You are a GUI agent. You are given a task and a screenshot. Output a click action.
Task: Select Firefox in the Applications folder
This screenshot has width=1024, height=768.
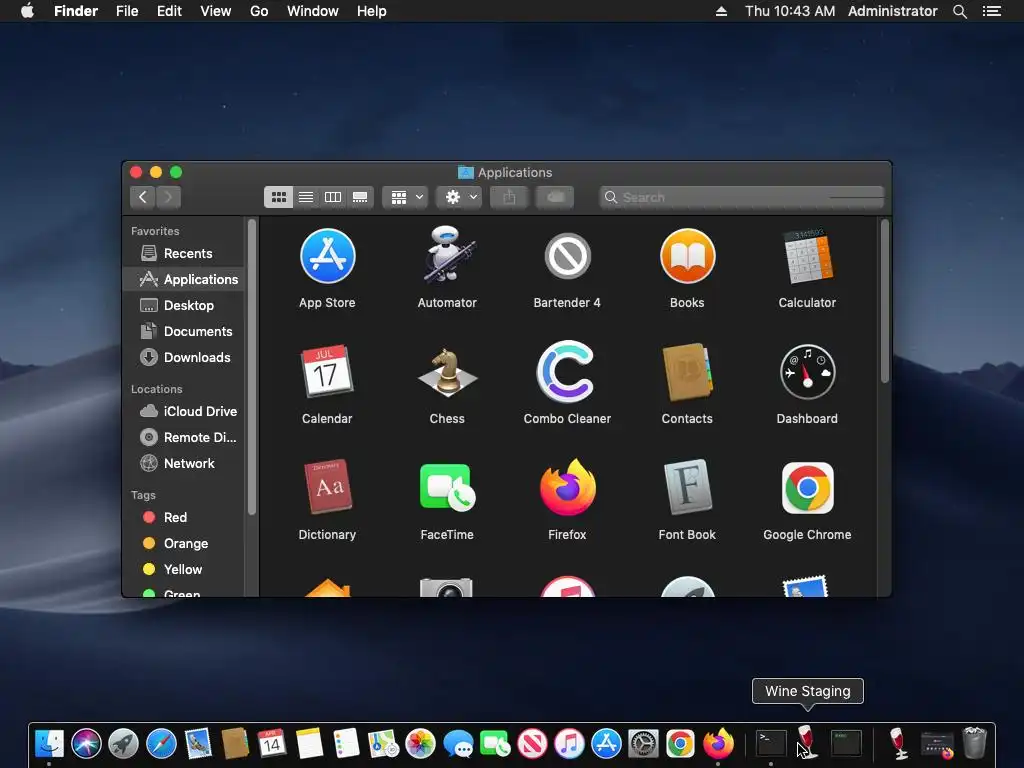567,487
